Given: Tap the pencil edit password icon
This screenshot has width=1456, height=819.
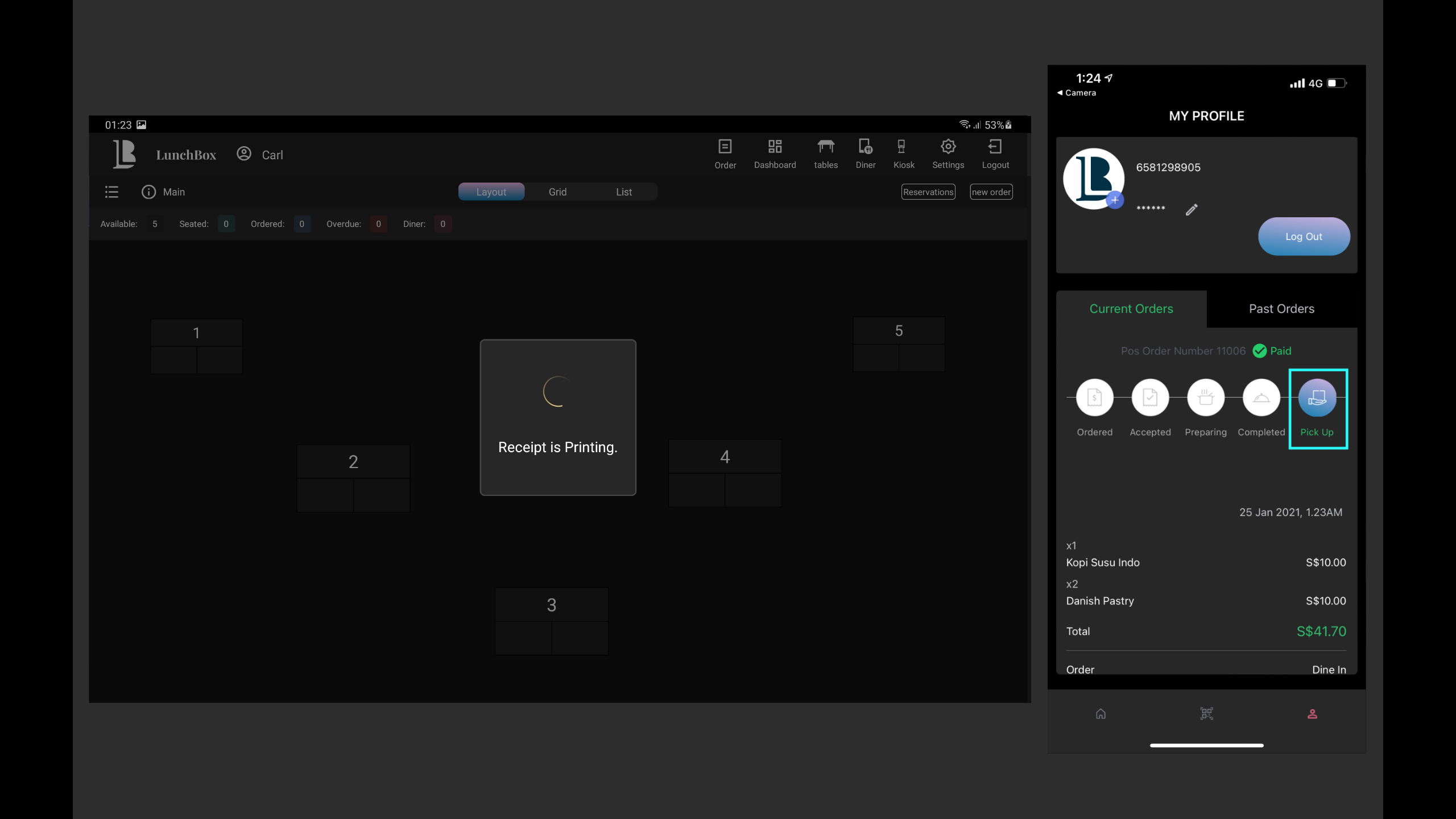Looking at the screenshot, I should click(1192, 210).
